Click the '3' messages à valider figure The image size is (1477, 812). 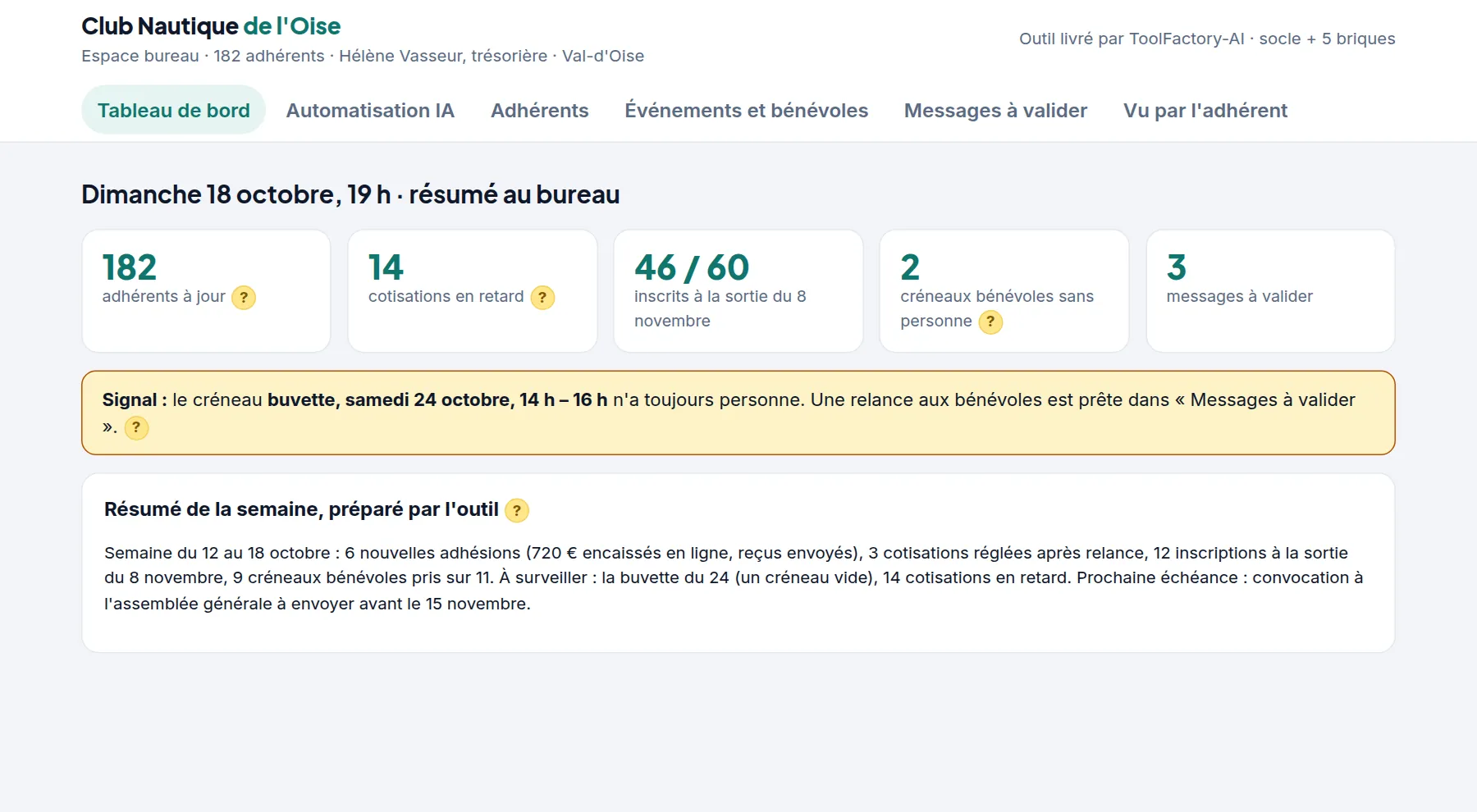coord(1177,267)
